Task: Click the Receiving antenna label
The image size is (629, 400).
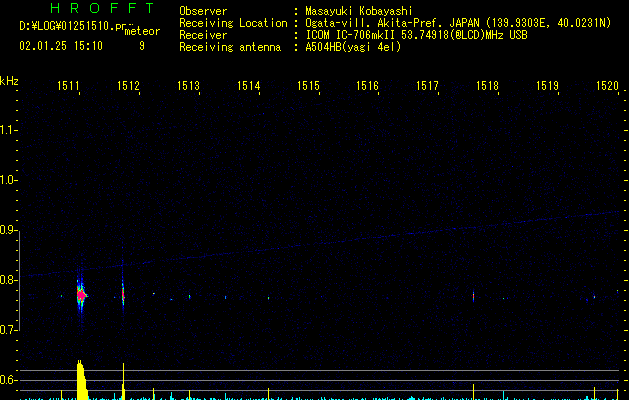Action: point(230,47)
